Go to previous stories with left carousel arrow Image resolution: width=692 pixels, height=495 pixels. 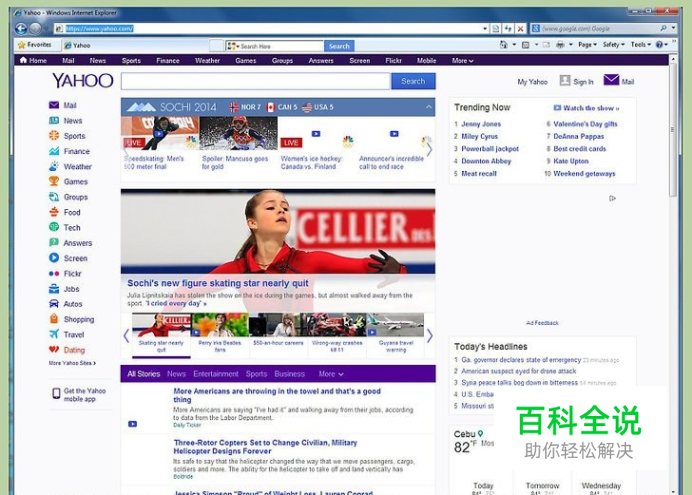point(126,336)
